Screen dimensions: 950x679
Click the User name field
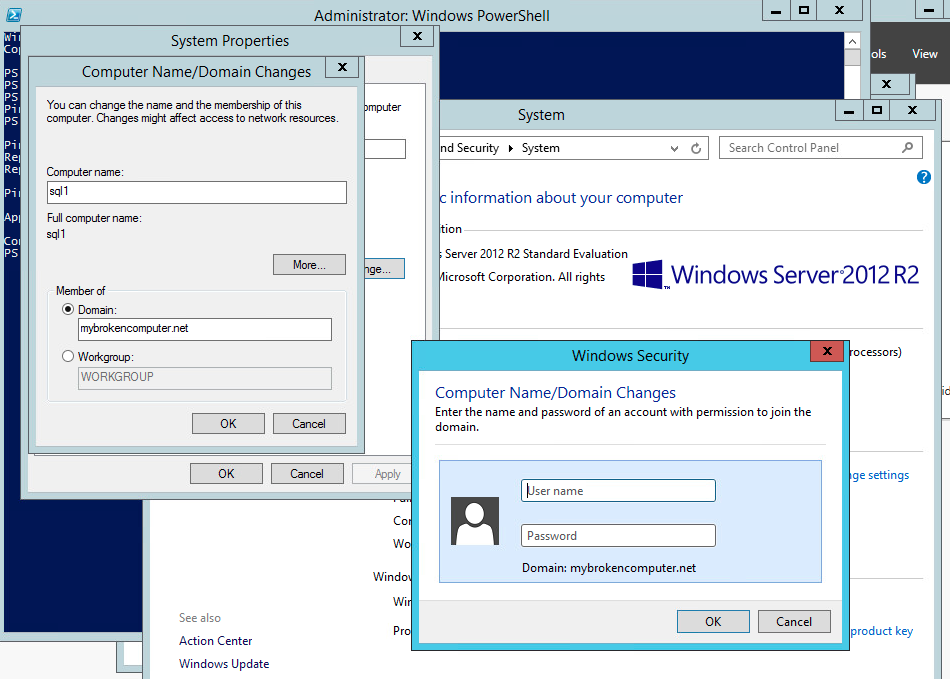point(618,491)
